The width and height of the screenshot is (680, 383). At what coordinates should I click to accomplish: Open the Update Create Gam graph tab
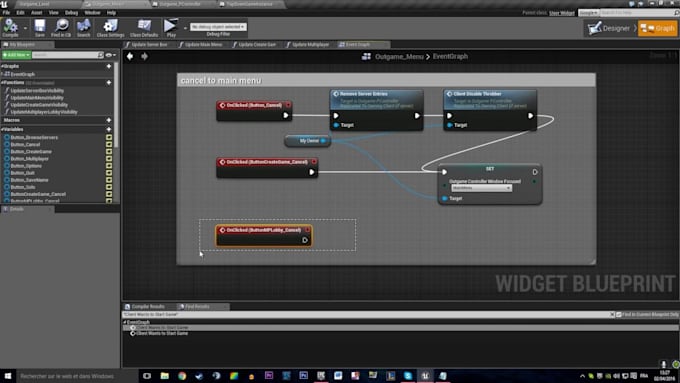tap(257, 45)
